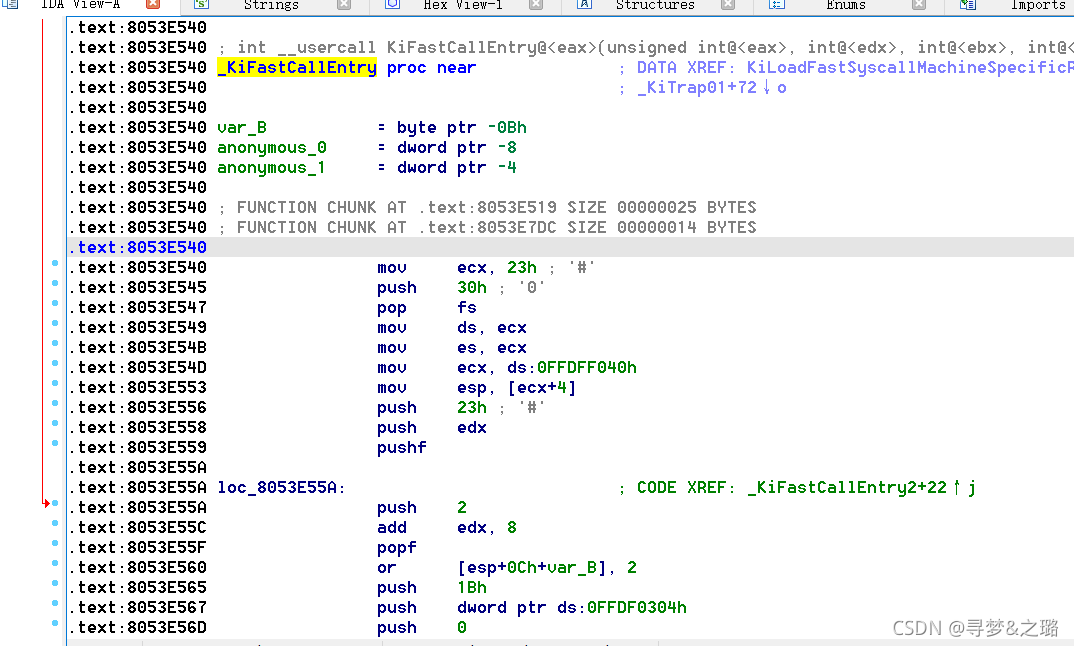Follow the _KiTrap01+72 cross reference
The height and width of the screenshot is (646, 1074).
coord(697,88)
